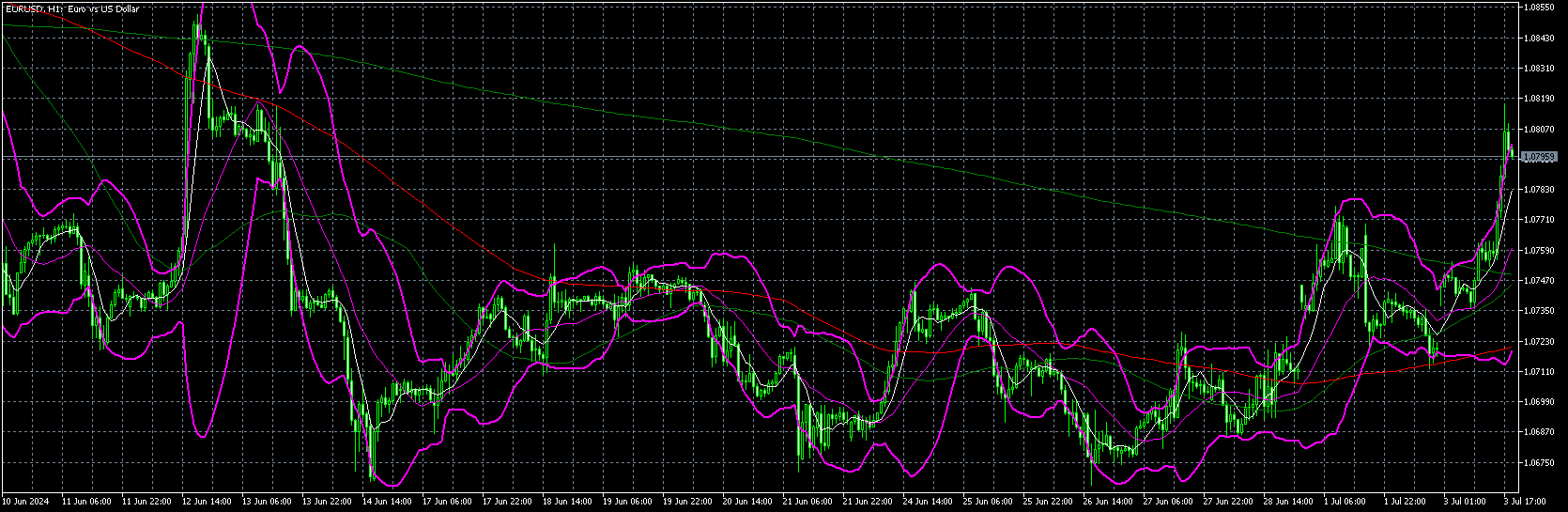Click the 19 Jun 06:00 time label
Image resolution: width=1568 pixels, height=512 pixels.
627,504
